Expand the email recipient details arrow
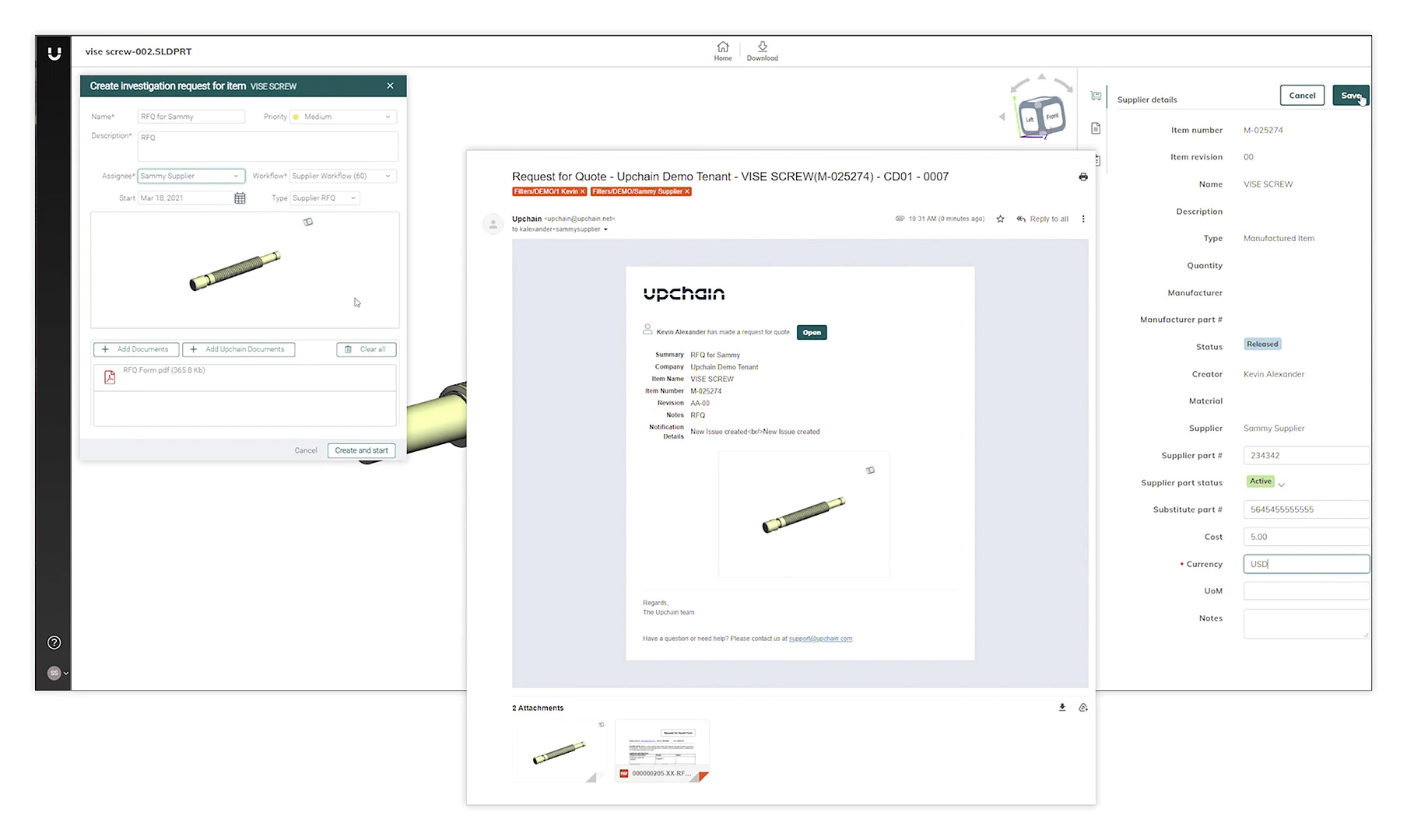1407x840 pixels. tap(605, 229)
